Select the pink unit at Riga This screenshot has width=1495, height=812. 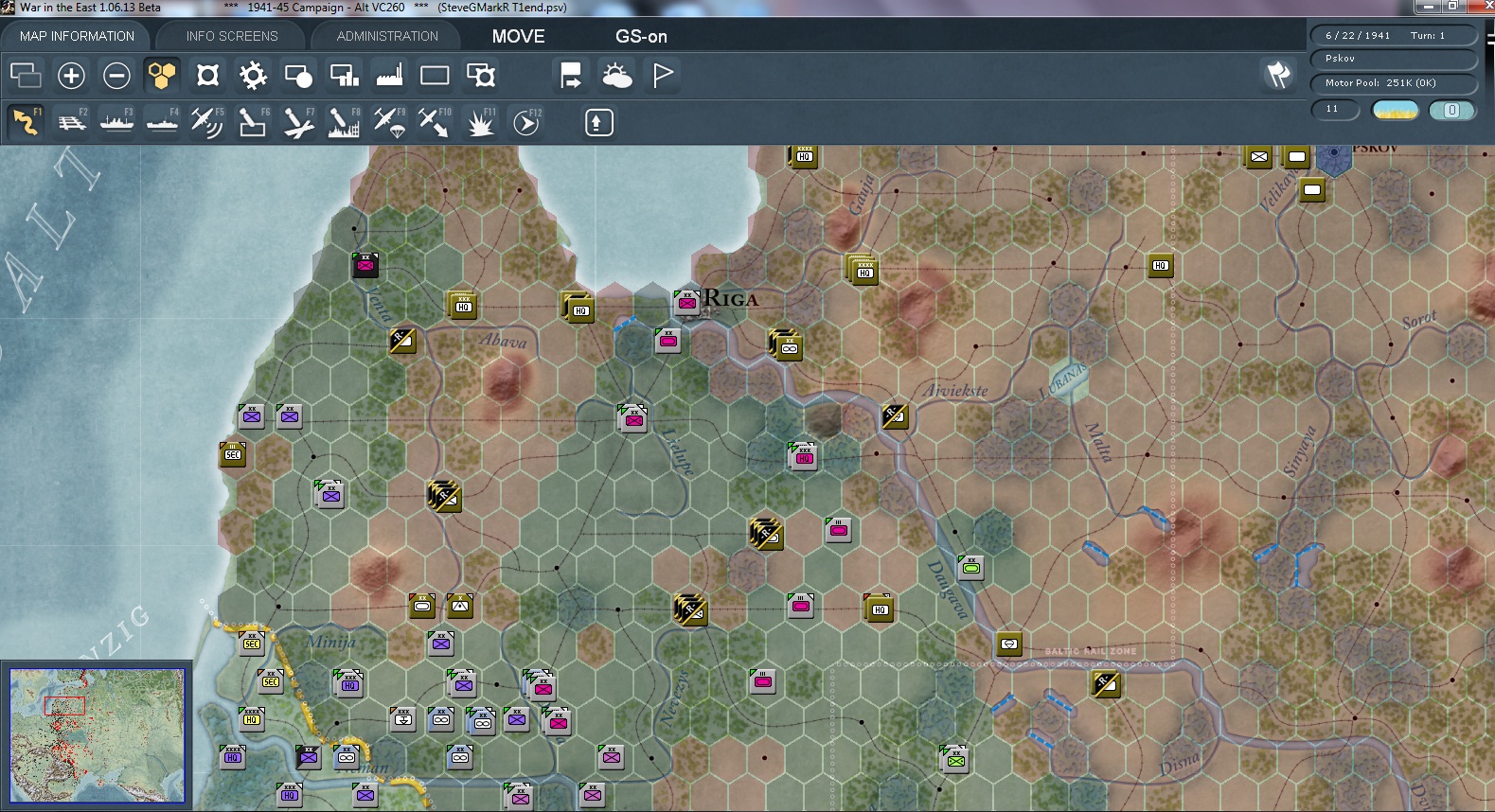[x=687, y=303]
